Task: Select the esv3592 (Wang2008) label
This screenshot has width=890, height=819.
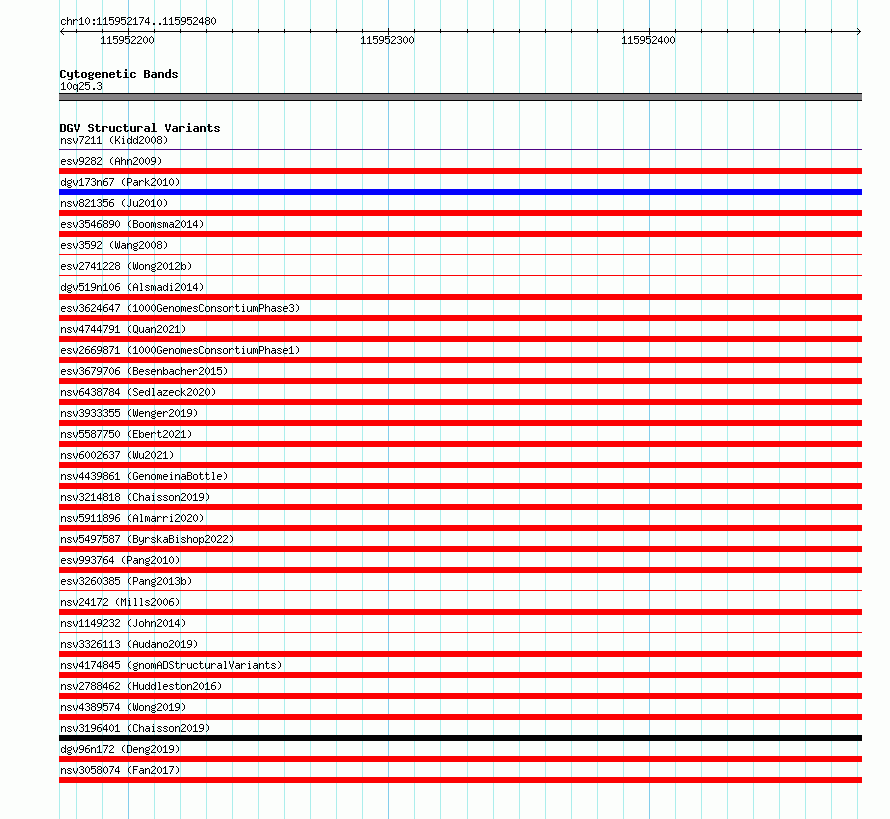Action: 114,245
